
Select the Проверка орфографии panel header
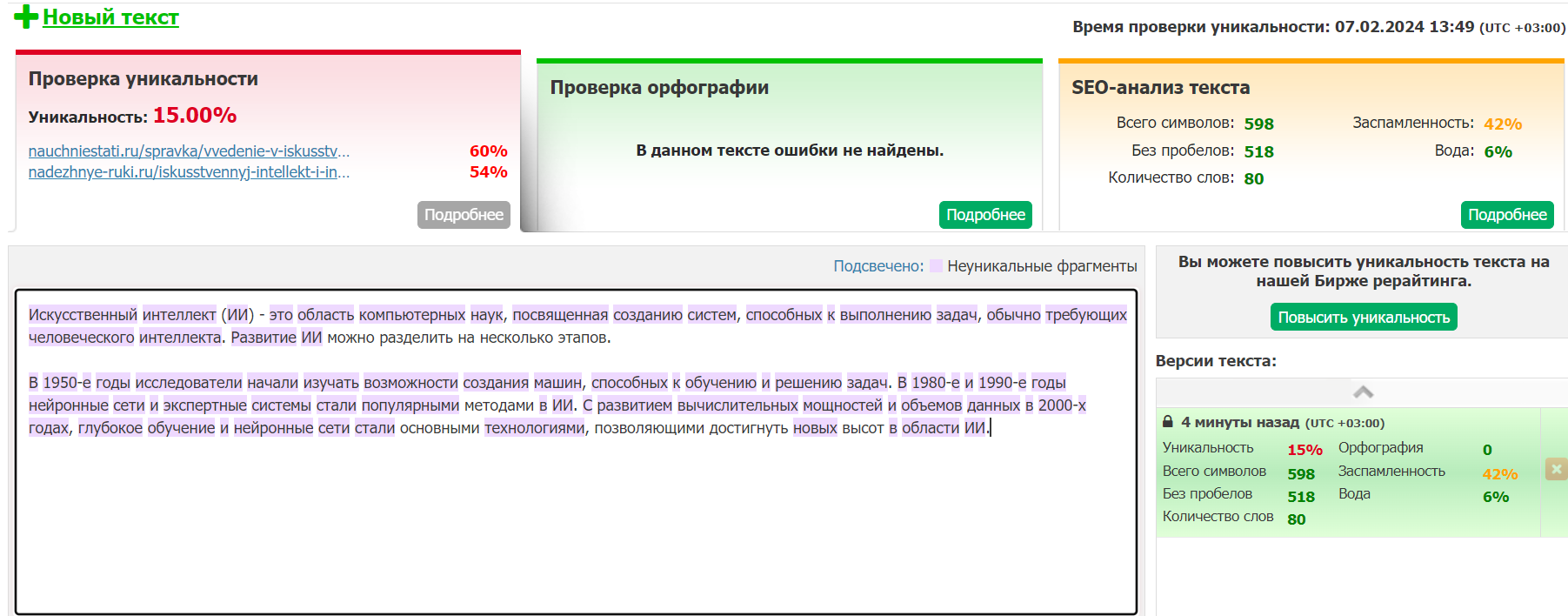point(659,88)
